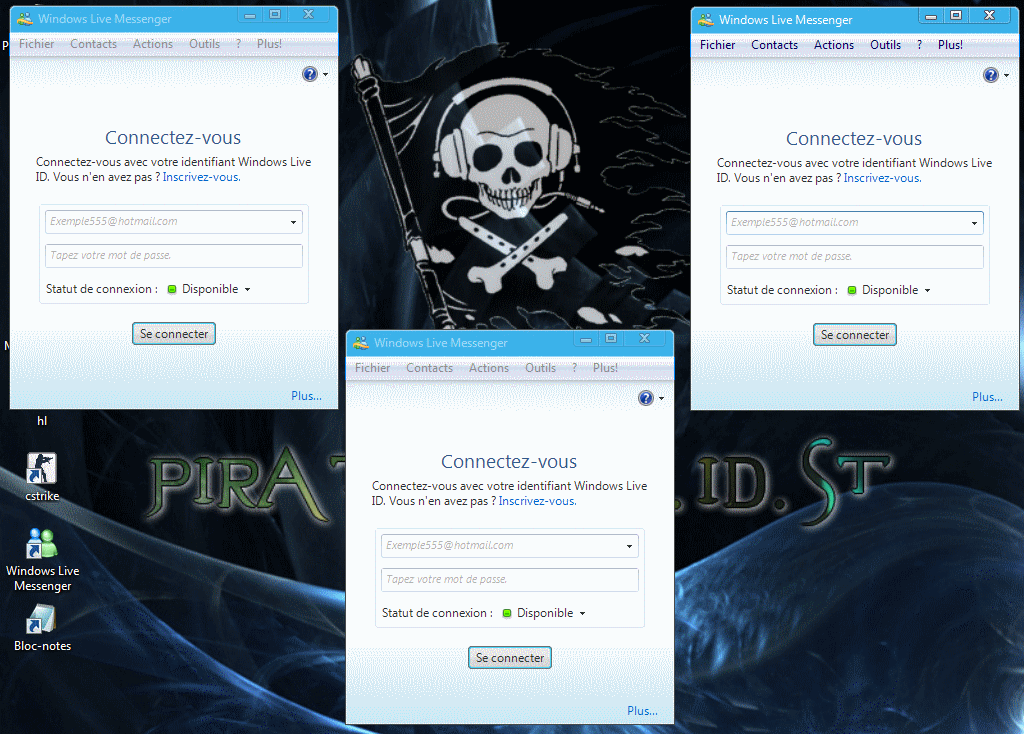Change the Disponible status in the right window

point(889,291)
